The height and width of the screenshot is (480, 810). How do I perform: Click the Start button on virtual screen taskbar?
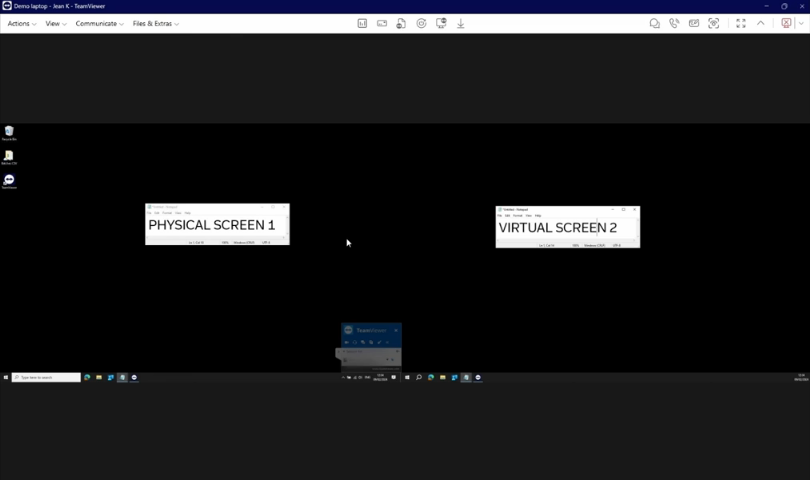[x=407, y=377]
